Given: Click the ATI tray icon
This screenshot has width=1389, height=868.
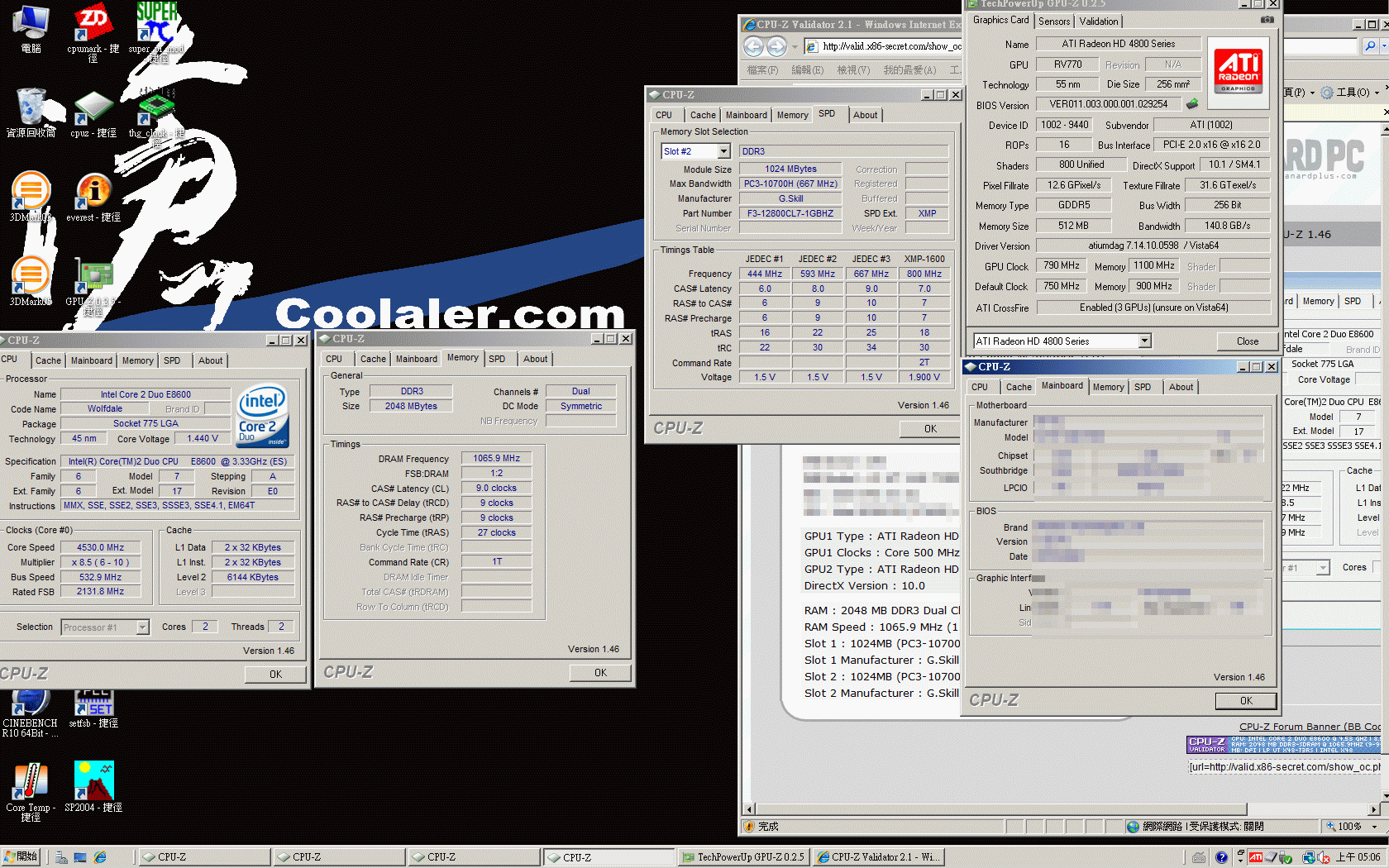Looking at the screenshot, I should 1255,858.
